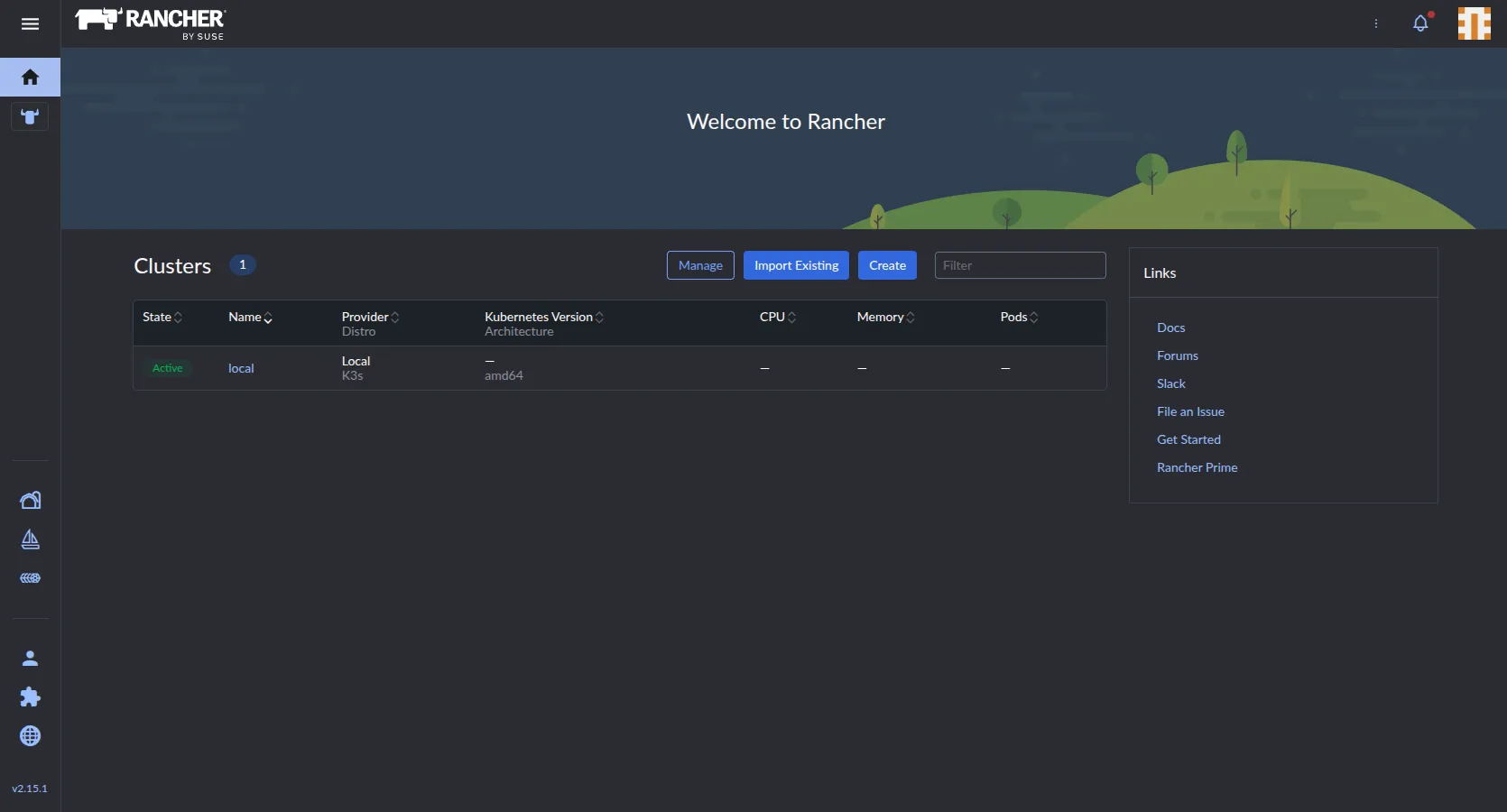Image resolution: width=1507 pixels, height=812 pixels.
Task: Sort clusters by Memory column
Action: point(886,317)
